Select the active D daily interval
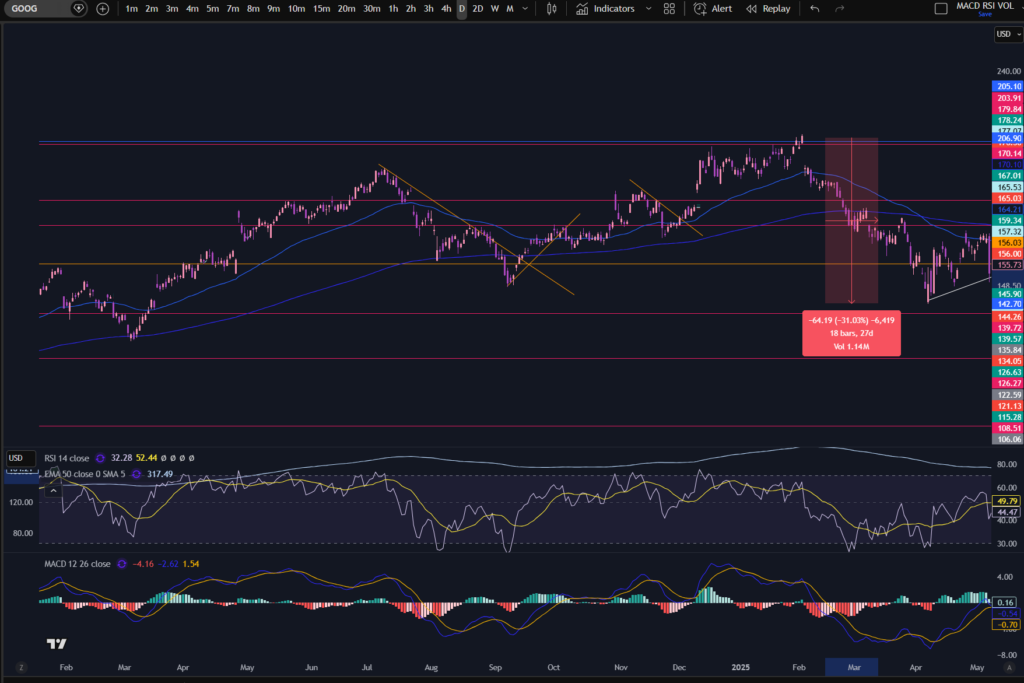The image size is (1024, 683). point(462,8)
